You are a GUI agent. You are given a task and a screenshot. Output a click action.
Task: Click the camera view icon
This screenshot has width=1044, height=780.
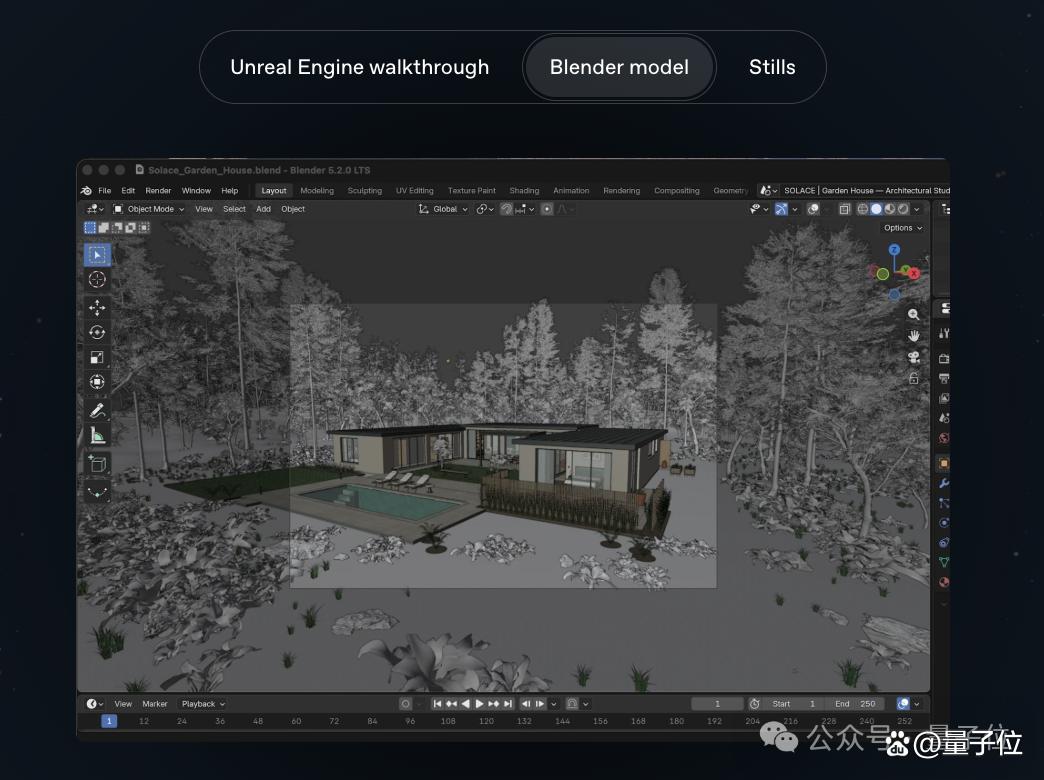coord(914,358)
